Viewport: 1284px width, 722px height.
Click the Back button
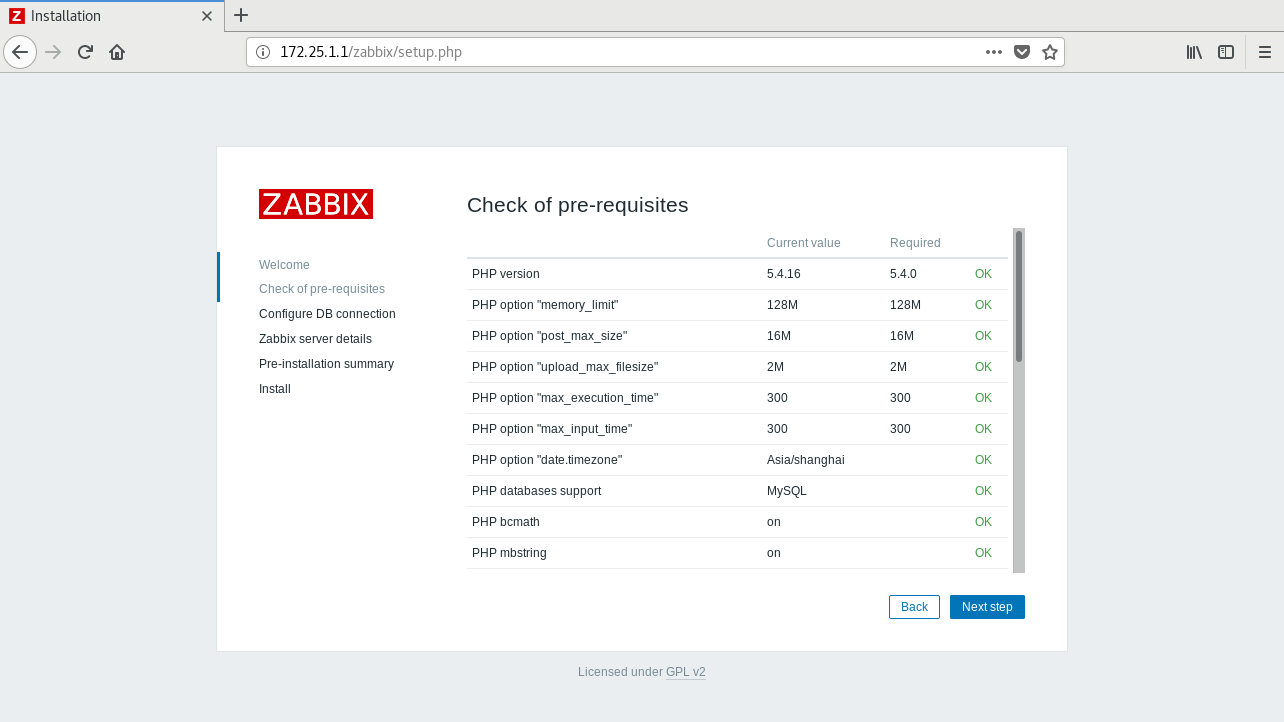[913, 606]
